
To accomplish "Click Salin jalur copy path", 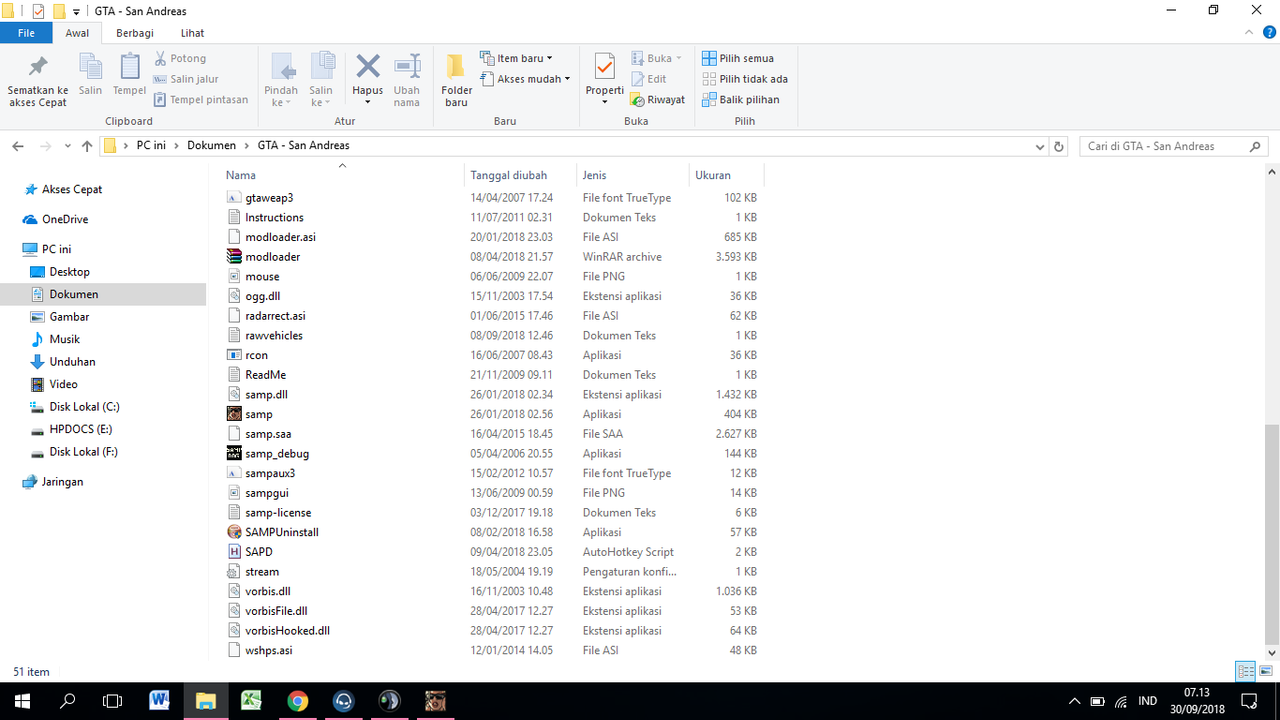I will (186, 79).
